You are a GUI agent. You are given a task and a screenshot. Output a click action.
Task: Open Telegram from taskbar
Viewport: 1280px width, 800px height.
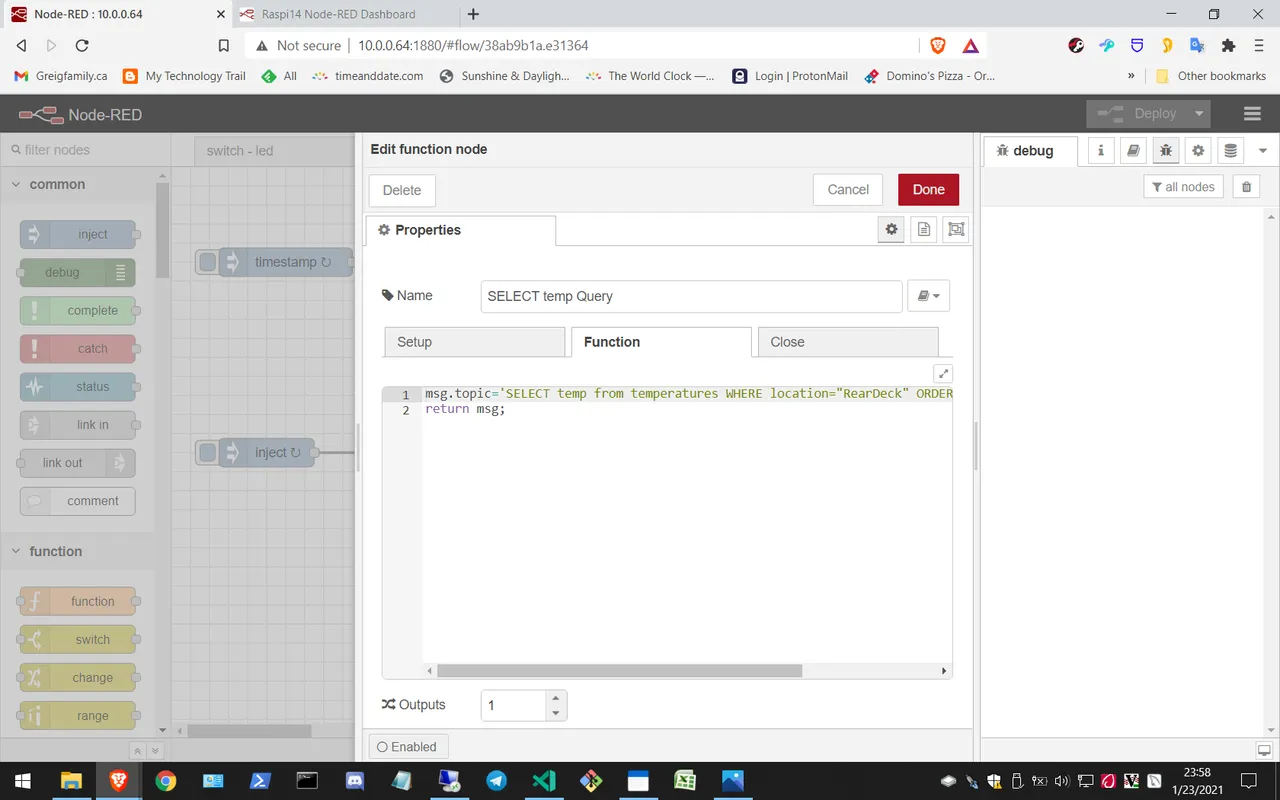tap(496, 780)
